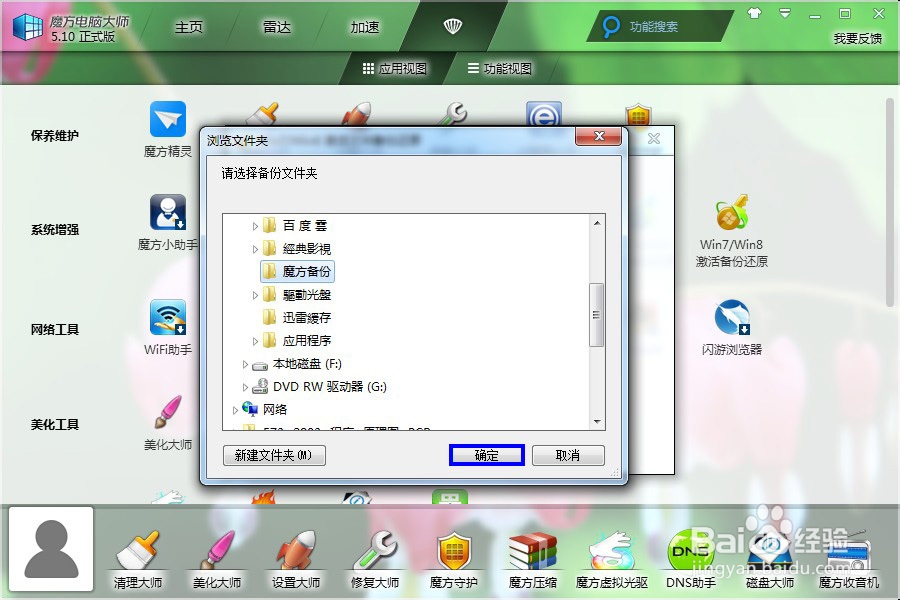Open 美化大师 in bottom dock
Viewport: 900px width, 600px height.
(x=217, y=551)
